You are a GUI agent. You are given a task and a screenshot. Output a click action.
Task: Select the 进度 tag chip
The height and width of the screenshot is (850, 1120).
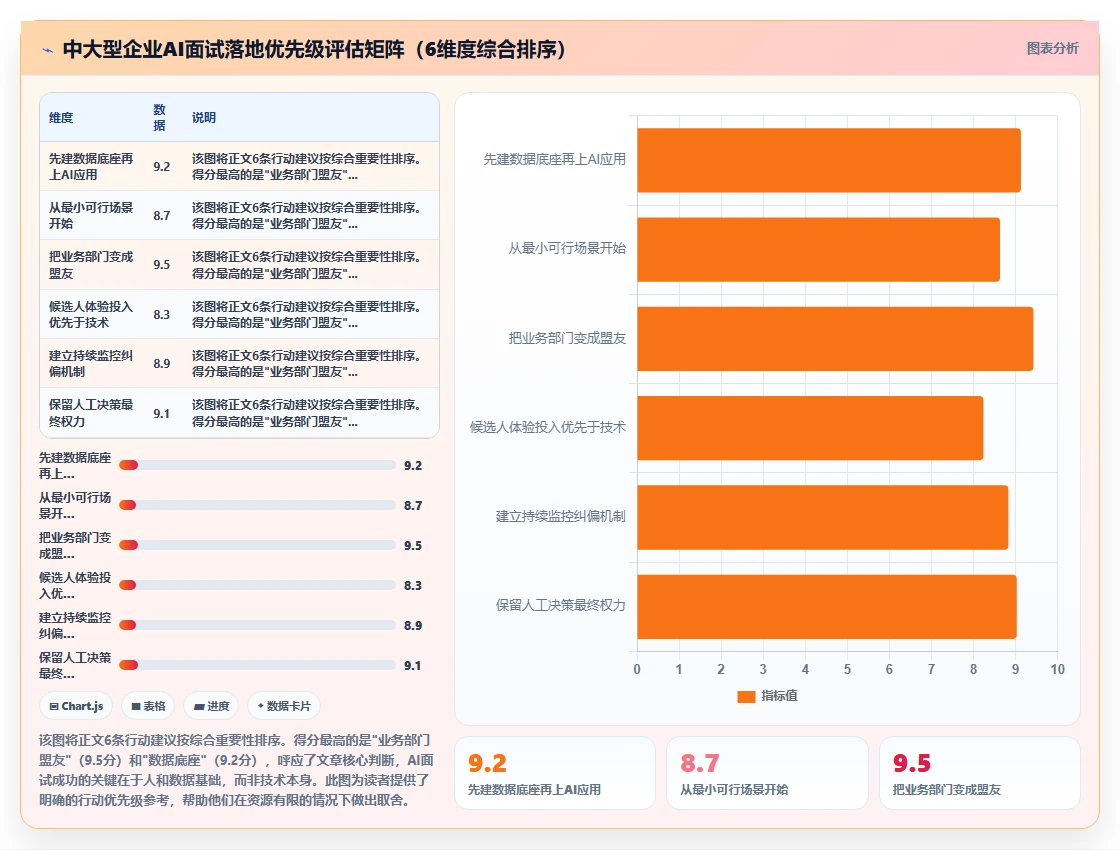coord(211,706)
